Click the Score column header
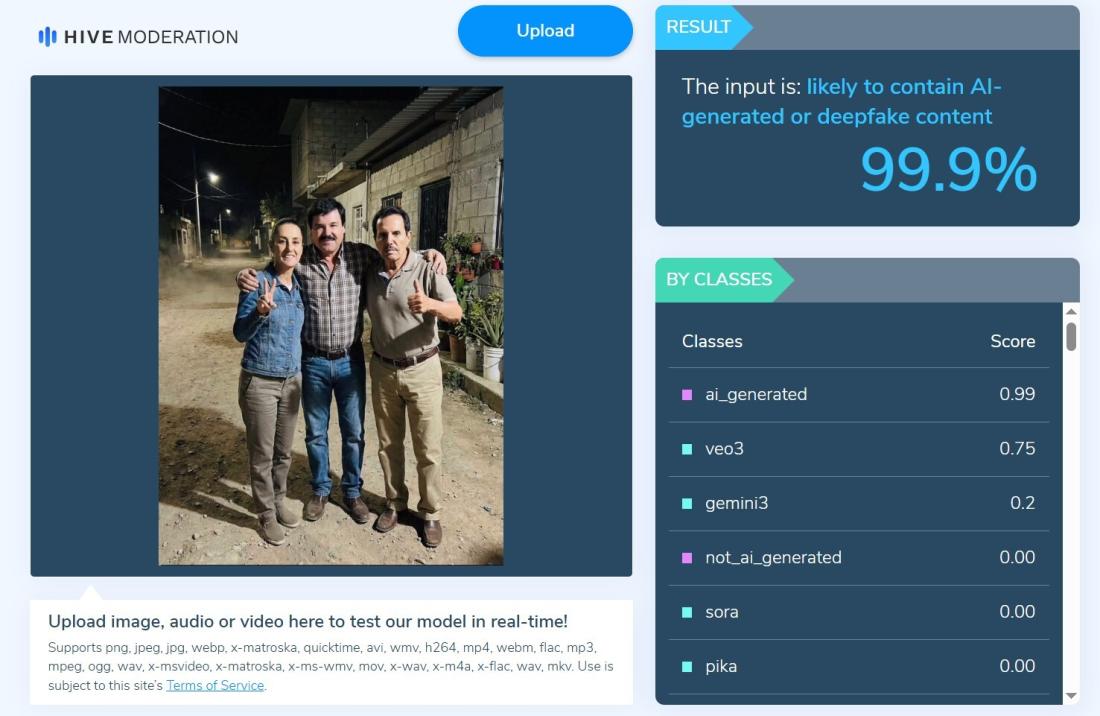The image size is (1100, 716). [1012, 341]
